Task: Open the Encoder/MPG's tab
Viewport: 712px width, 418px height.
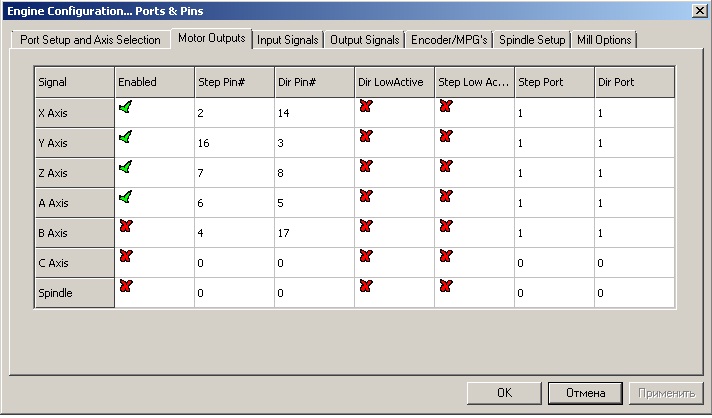Action: pyautogui.click(x=449, y=40)
